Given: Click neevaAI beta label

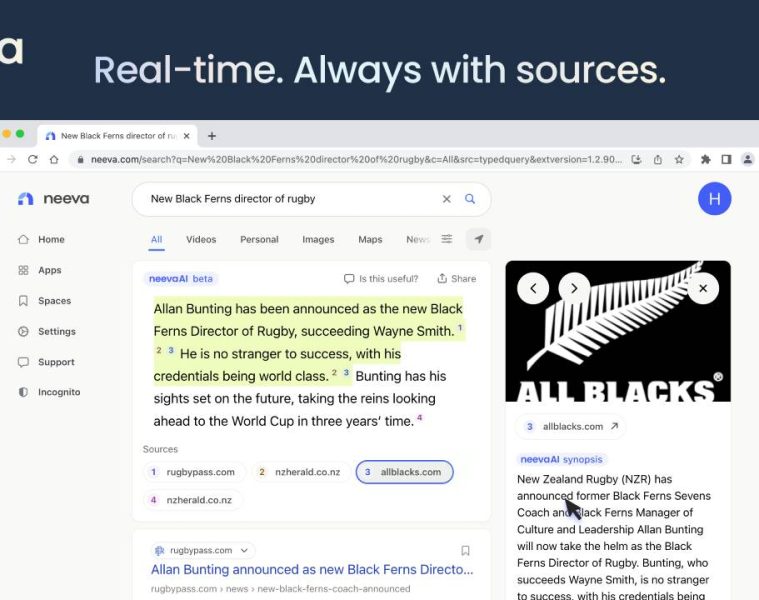Looking at the screenshot, I should (x=181, y=279).
